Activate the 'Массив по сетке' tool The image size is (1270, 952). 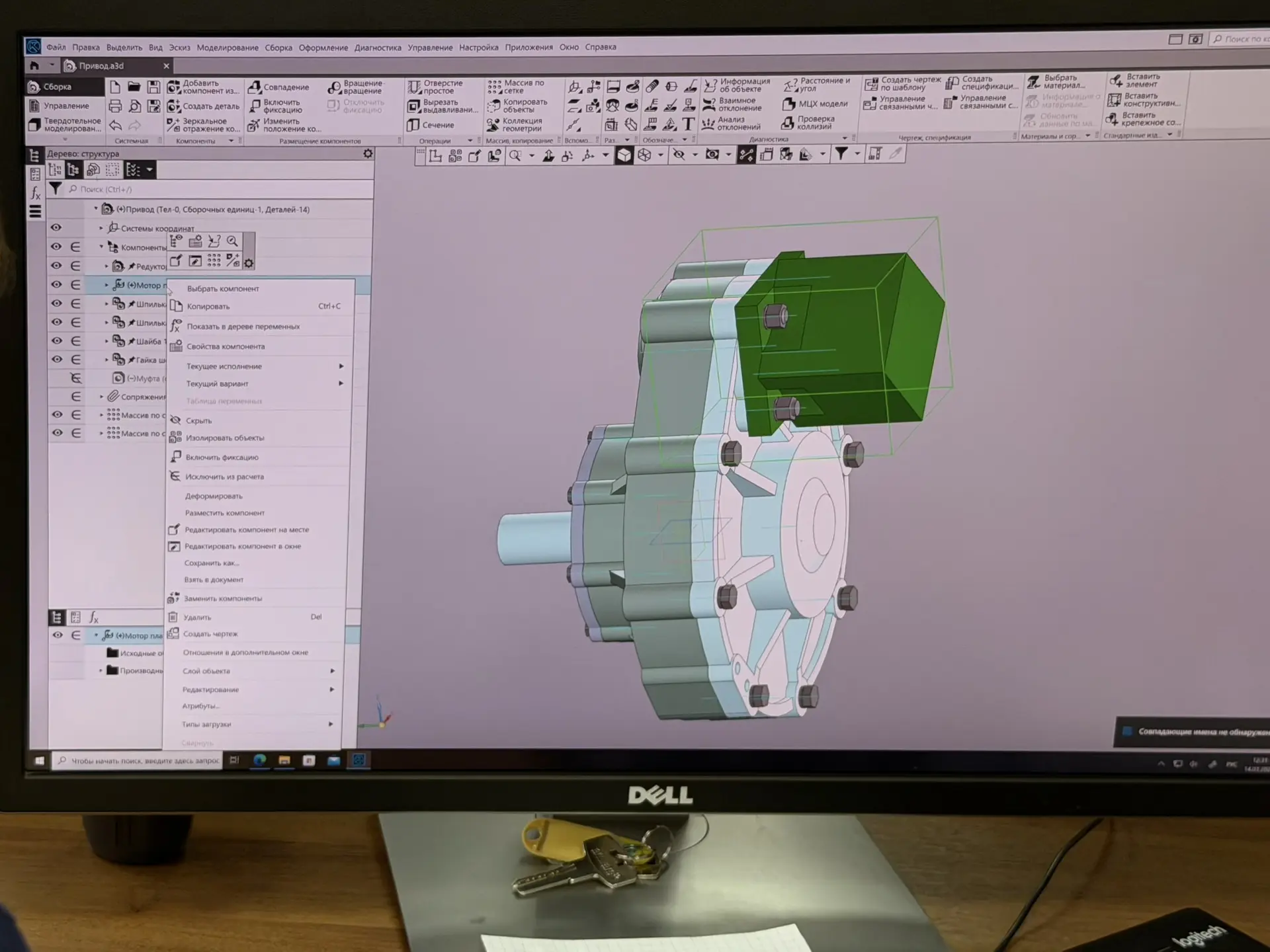tap(516, 87)
